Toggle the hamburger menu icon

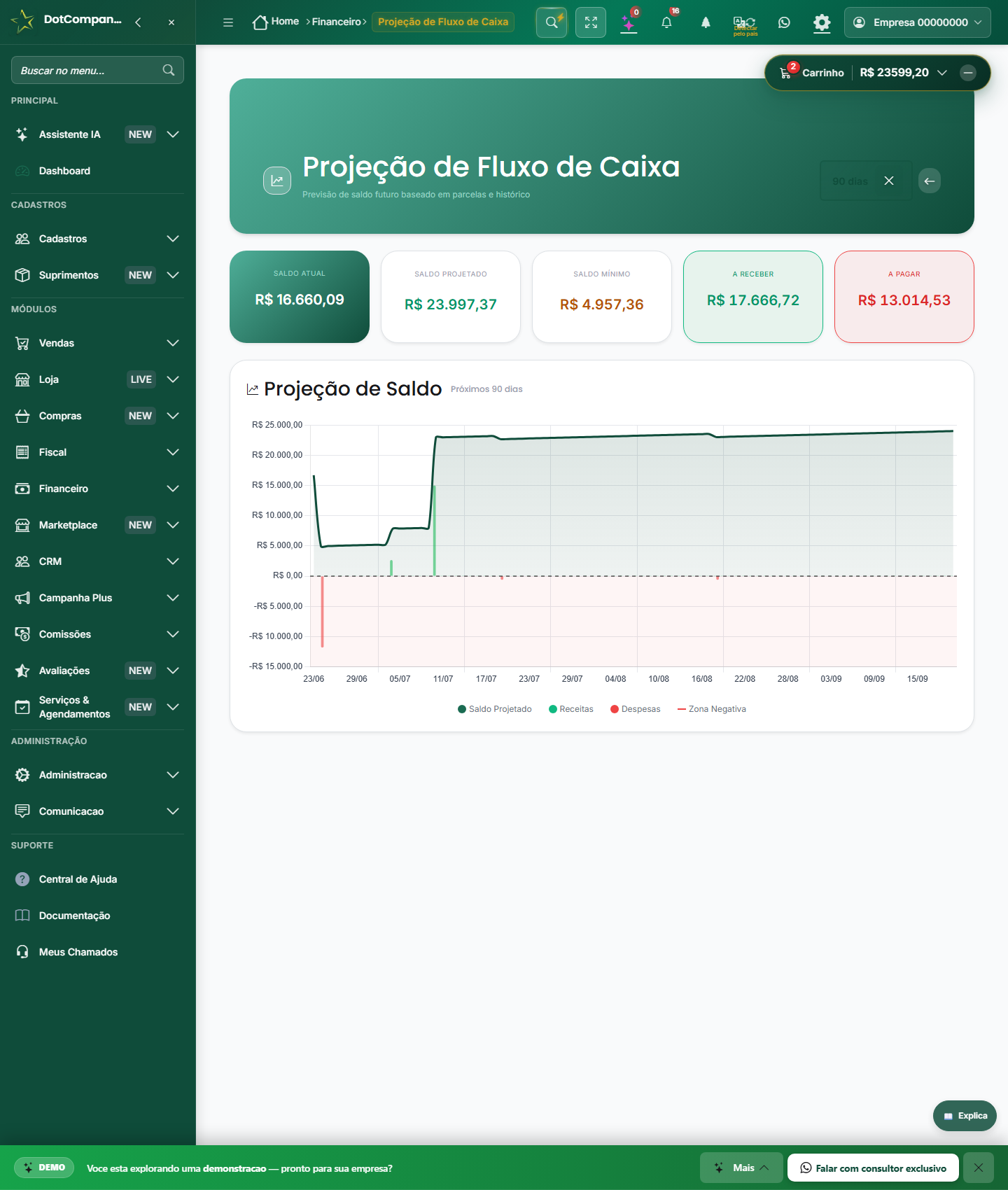click(x=228, y=22)
